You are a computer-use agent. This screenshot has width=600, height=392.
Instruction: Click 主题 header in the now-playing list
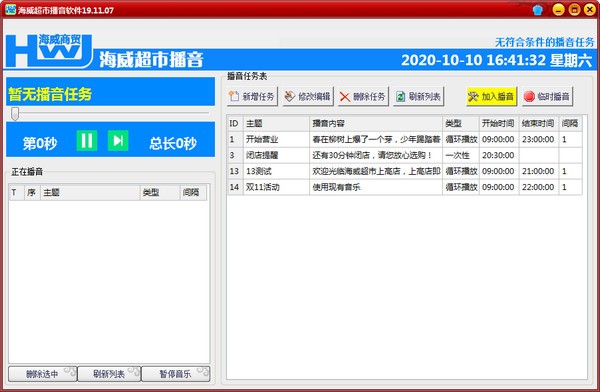tap(90, 192)
